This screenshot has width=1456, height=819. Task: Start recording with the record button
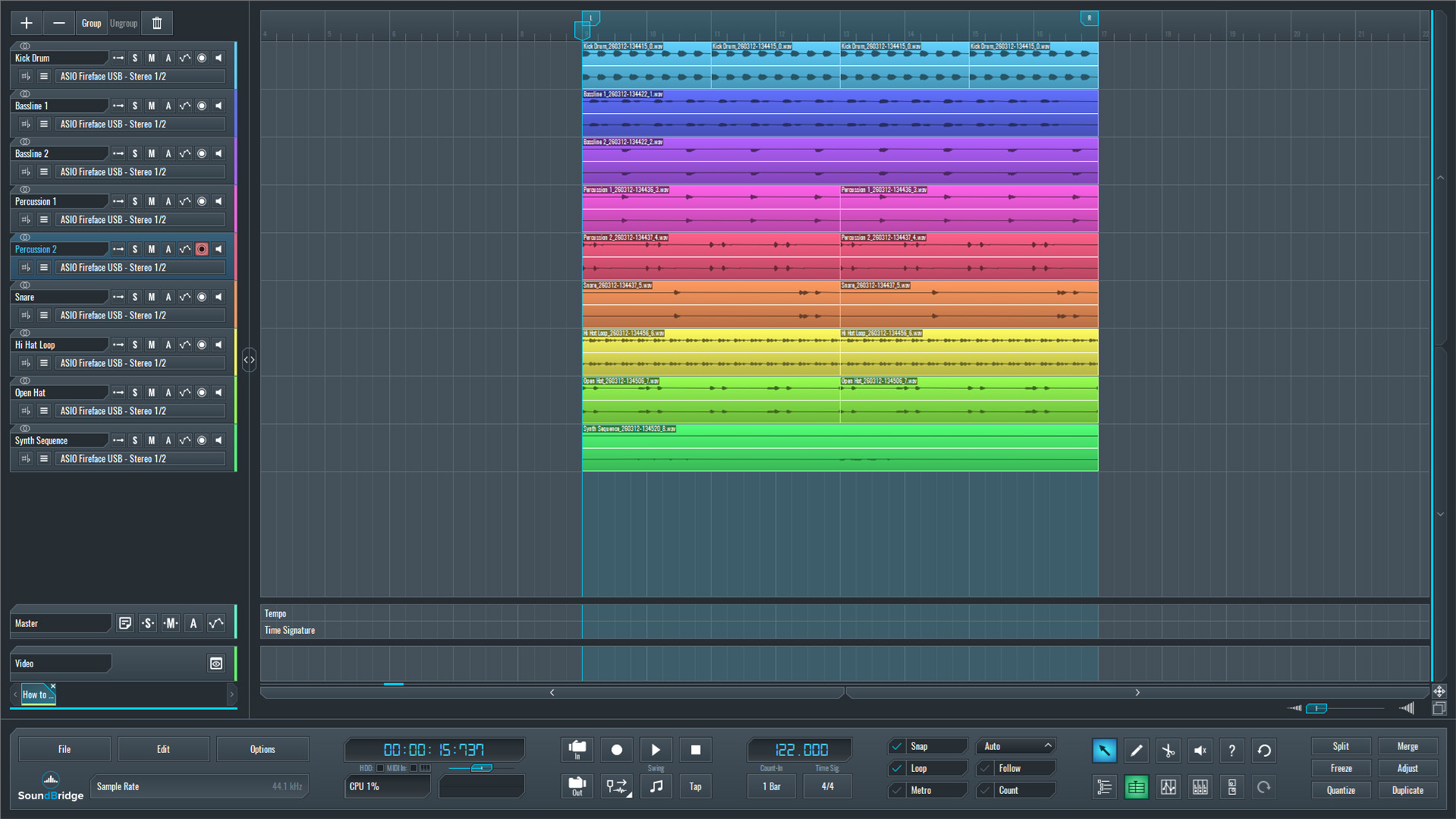pyautogui.click(x=617, y=749)
